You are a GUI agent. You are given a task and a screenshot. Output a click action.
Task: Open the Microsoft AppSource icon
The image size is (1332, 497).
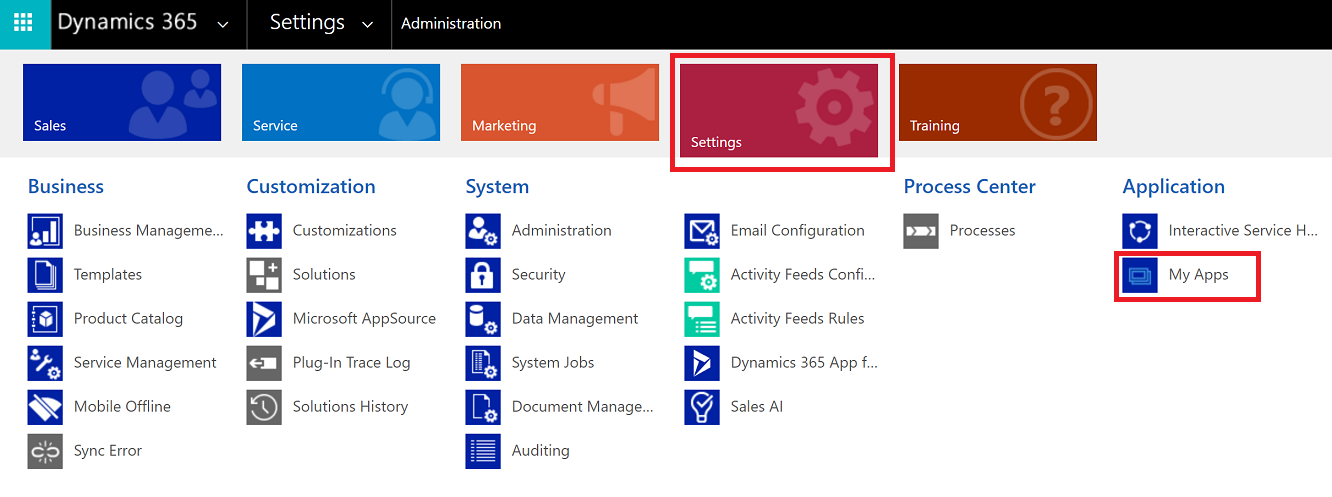click(x=264, y=319)
